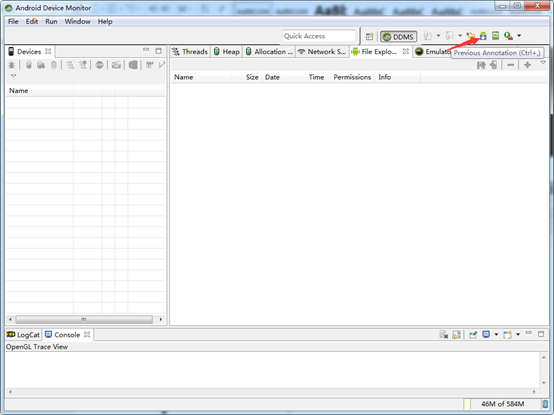
Task: Close the File Explorer tab
Action: point(406,51)
